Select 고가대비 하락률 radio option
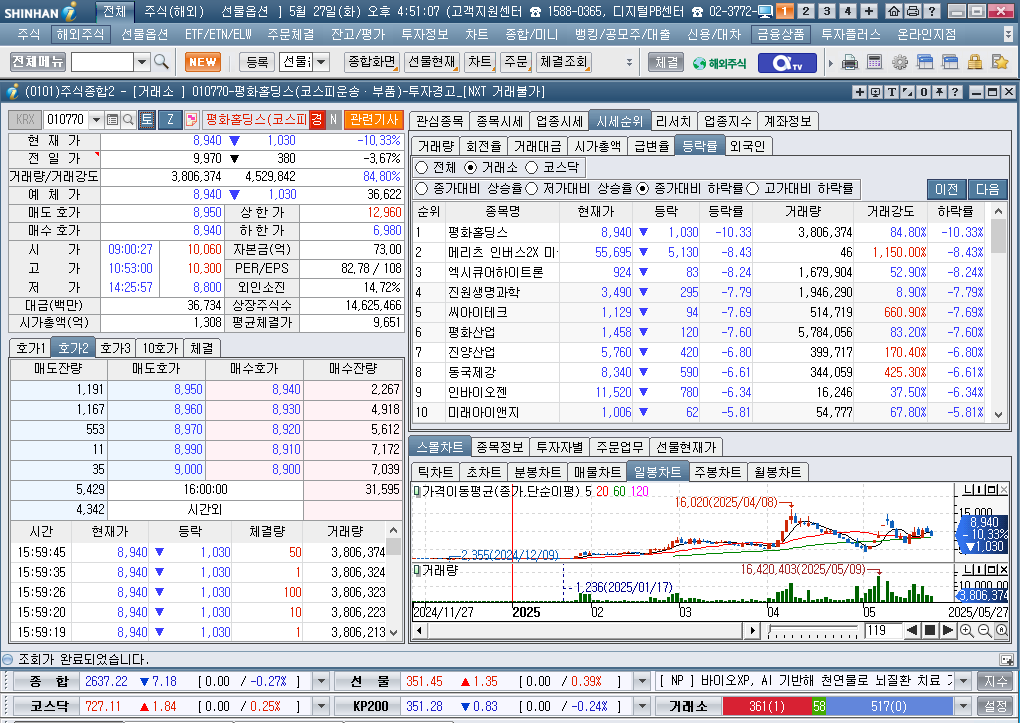Screen dimensions: 1020x723 click(753, 189)
